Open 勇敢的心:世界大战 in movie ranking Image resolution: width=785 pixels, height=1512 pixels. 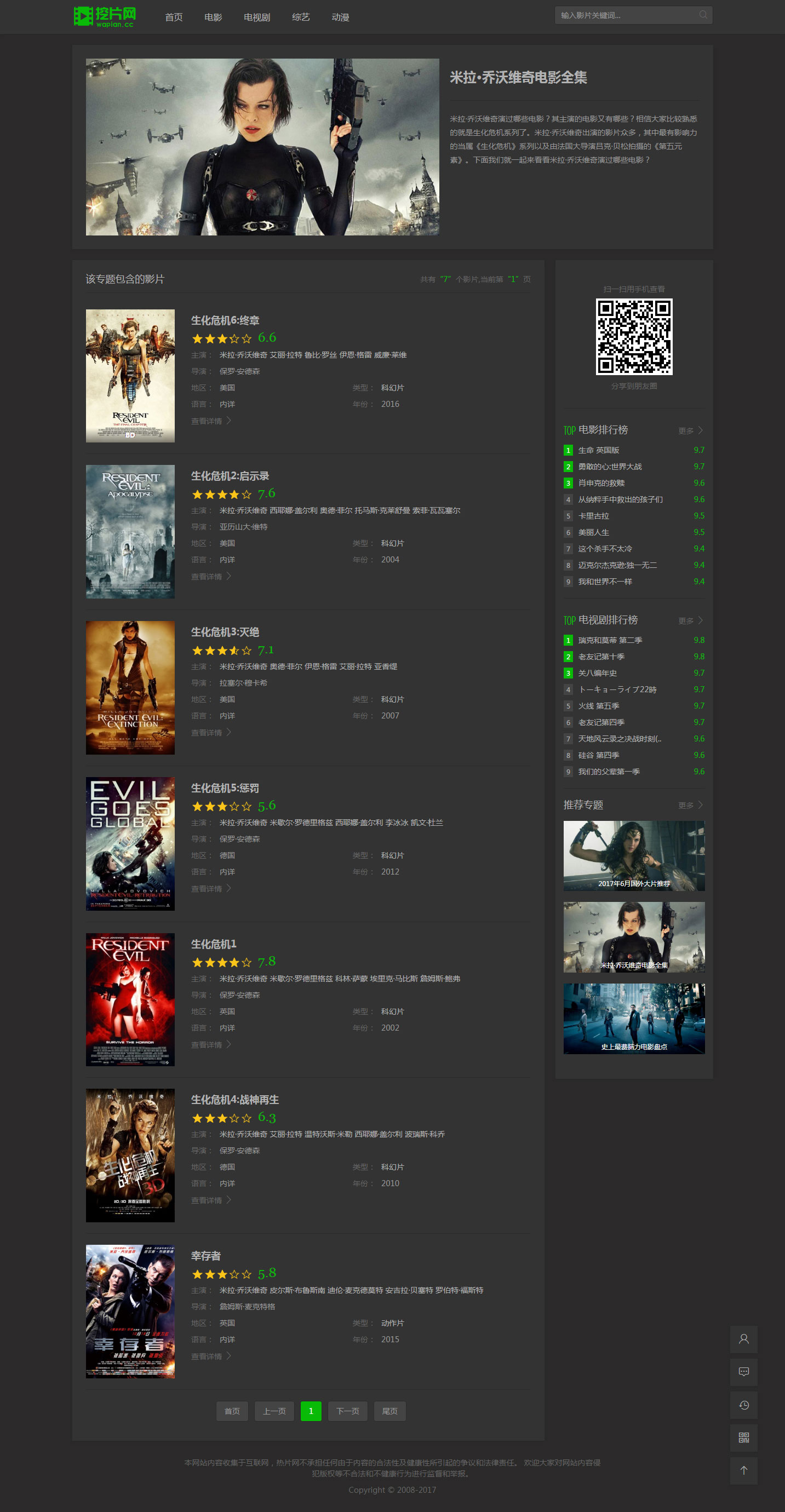coord(610,467)
